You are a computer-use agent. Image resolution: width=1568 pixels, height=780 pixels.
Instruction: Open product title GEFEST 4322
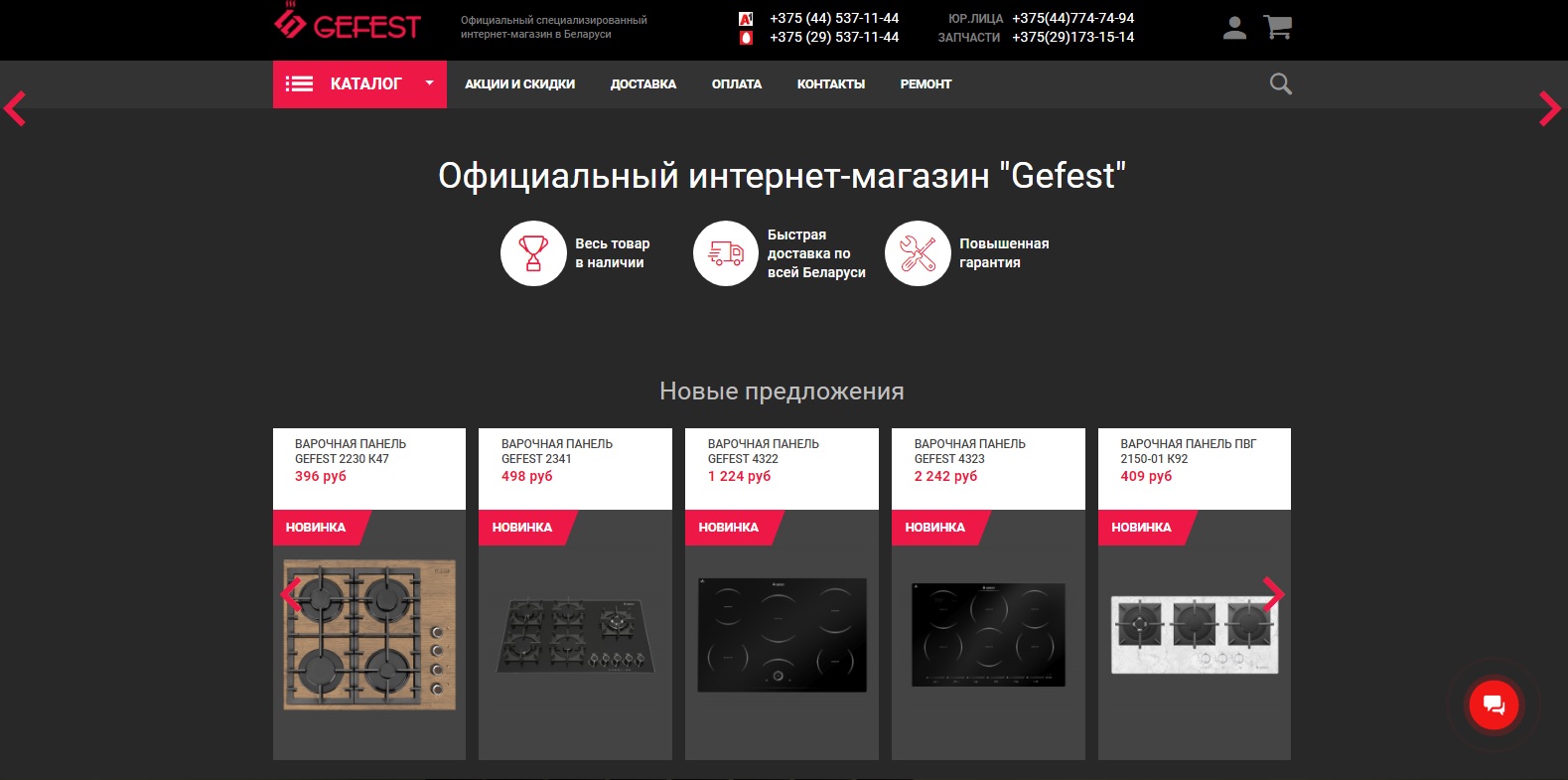[764, 451]
